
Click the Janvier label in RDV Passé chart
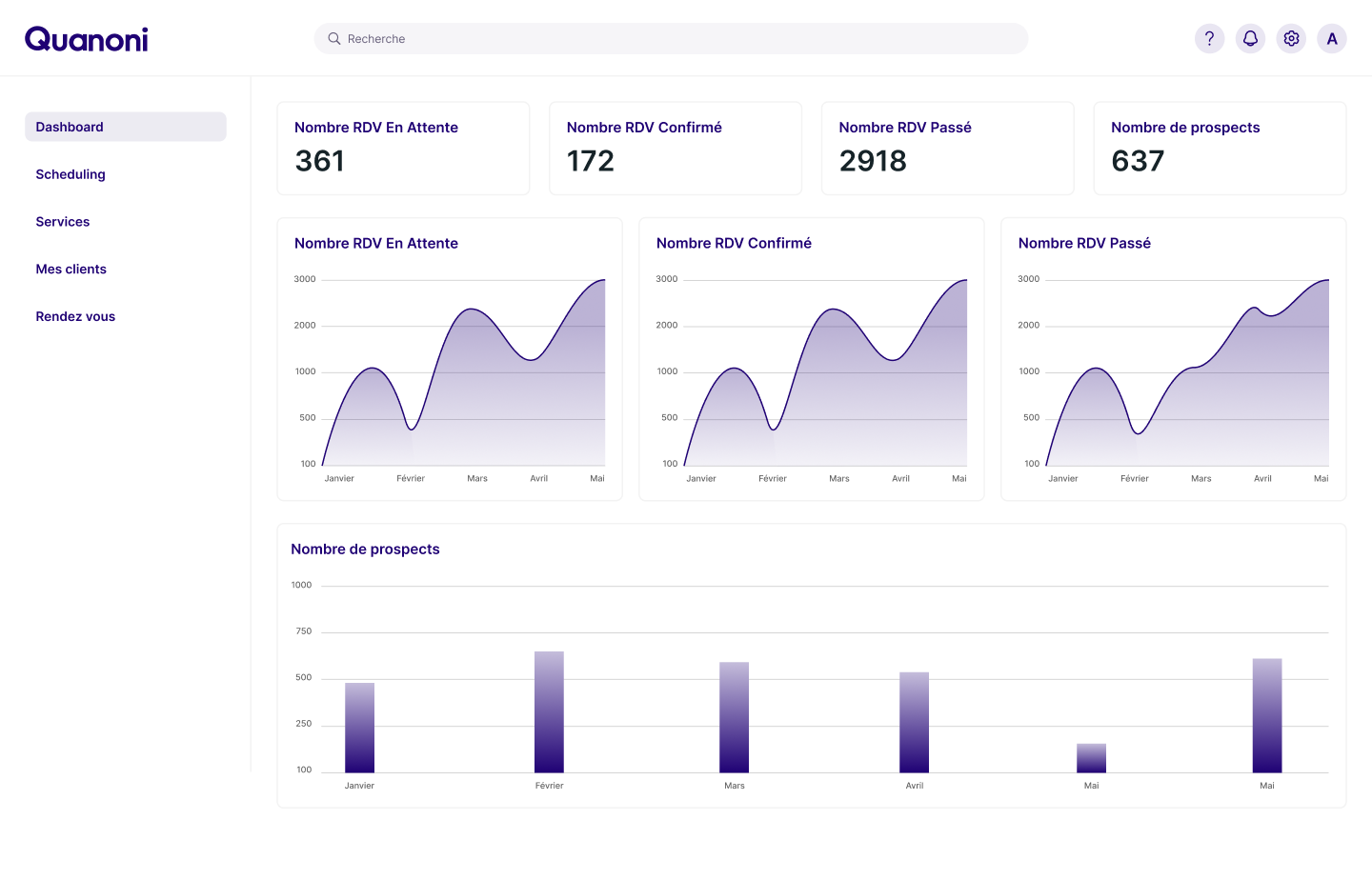(1063, 479)
